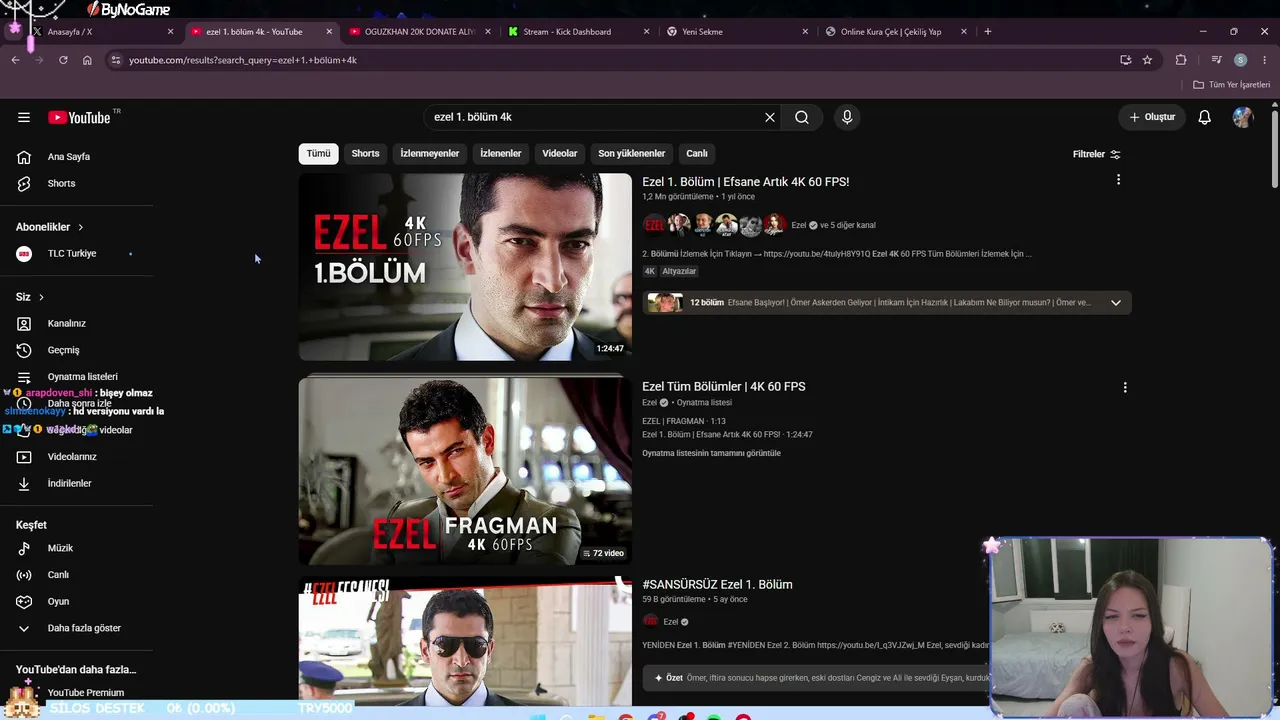
Task: Open Oynatma listeleri in the sidebar
Action: [x=82, y=377]
